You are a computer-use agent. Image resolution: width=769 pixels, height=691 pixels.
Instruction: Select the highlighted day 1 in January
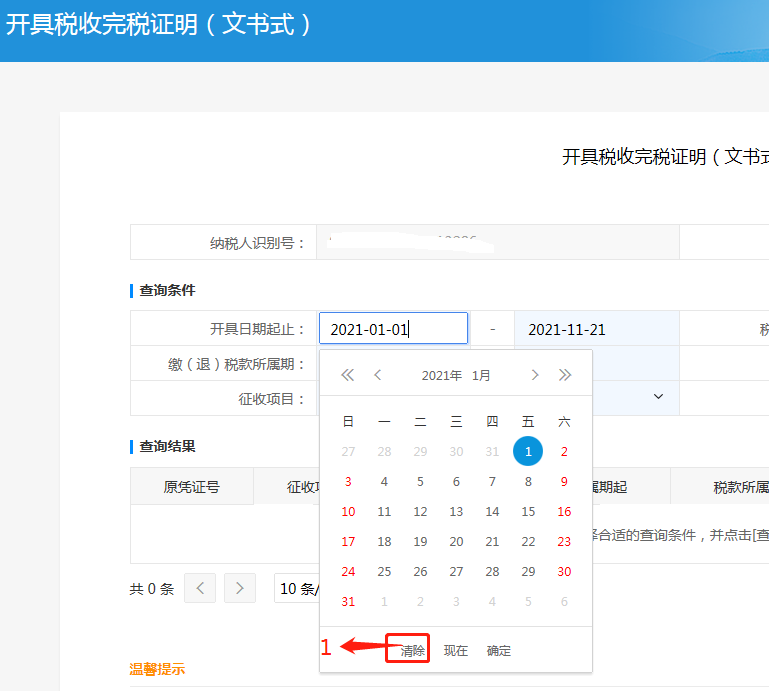coord(528,451)
